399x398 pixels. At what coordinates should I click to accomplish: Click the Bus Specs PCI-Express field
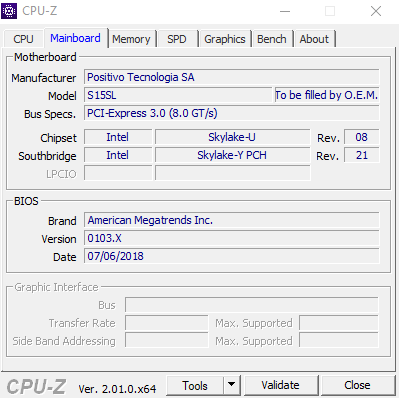point(232,113)
